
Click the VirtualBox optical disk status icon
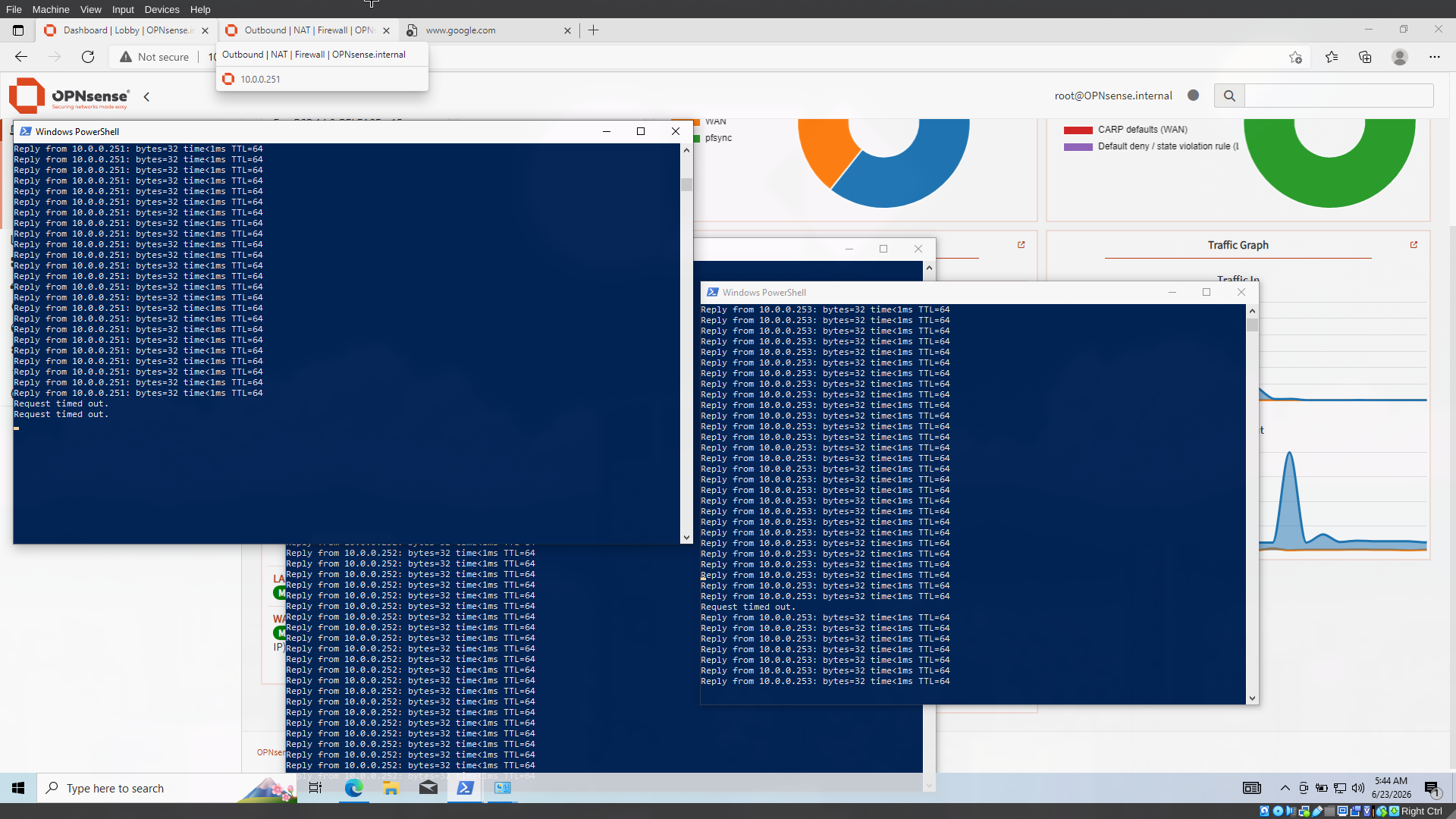[1278, 811]
